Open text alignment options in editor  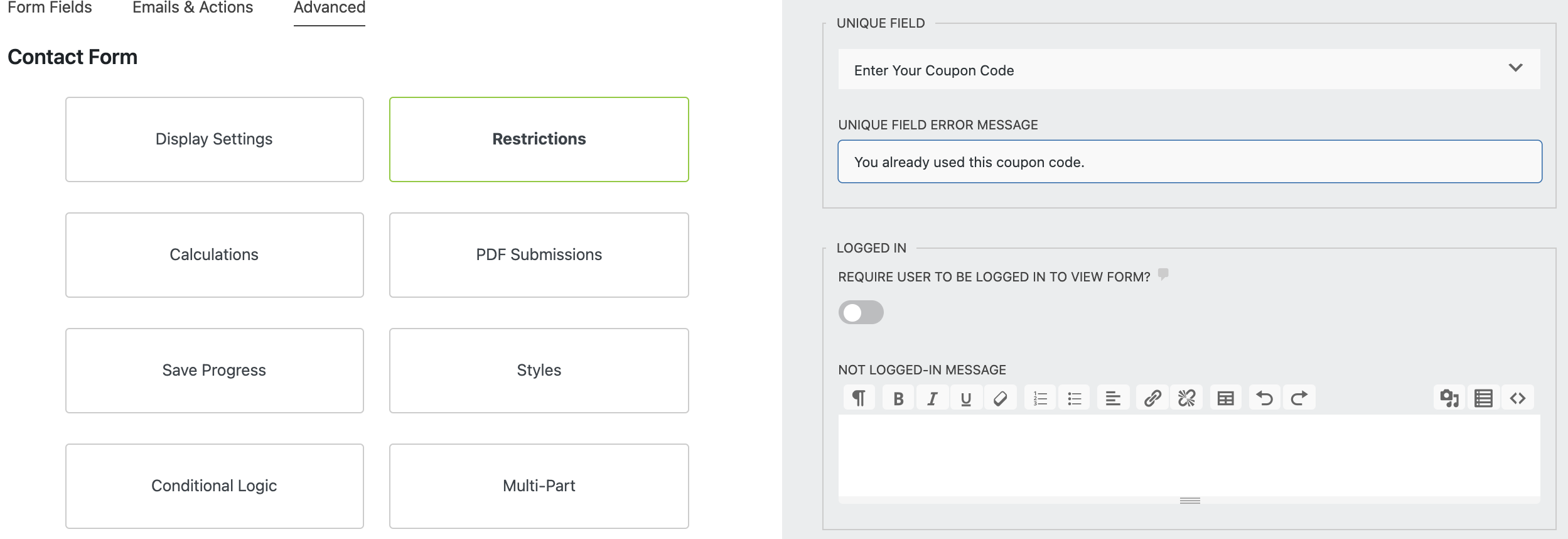point(1113,398)
